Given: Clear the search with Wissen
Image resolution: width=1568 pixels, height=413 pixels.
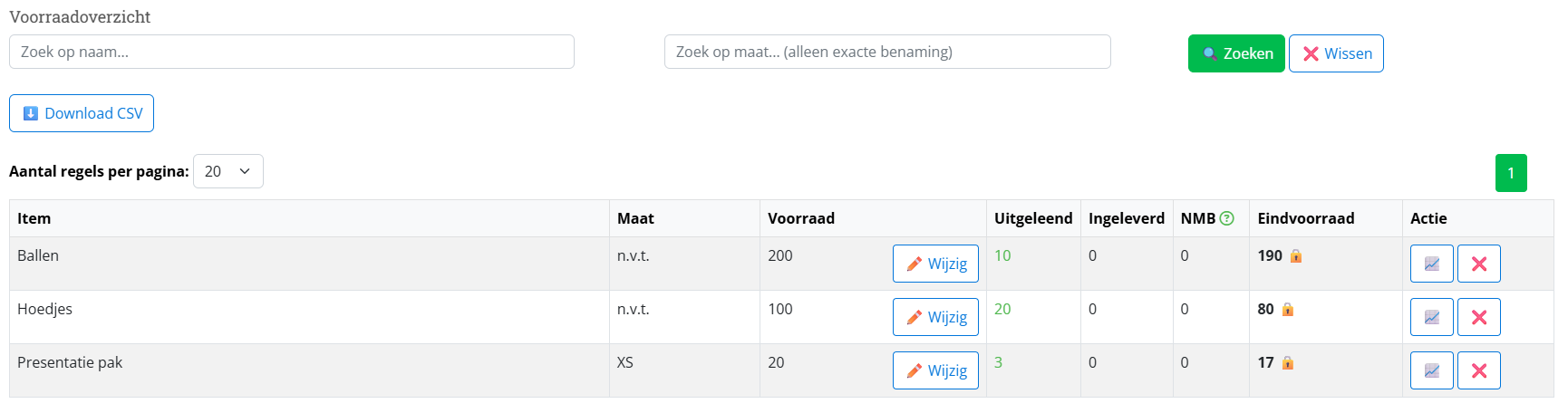Looking at the screenshot, I should point(1336,53).
